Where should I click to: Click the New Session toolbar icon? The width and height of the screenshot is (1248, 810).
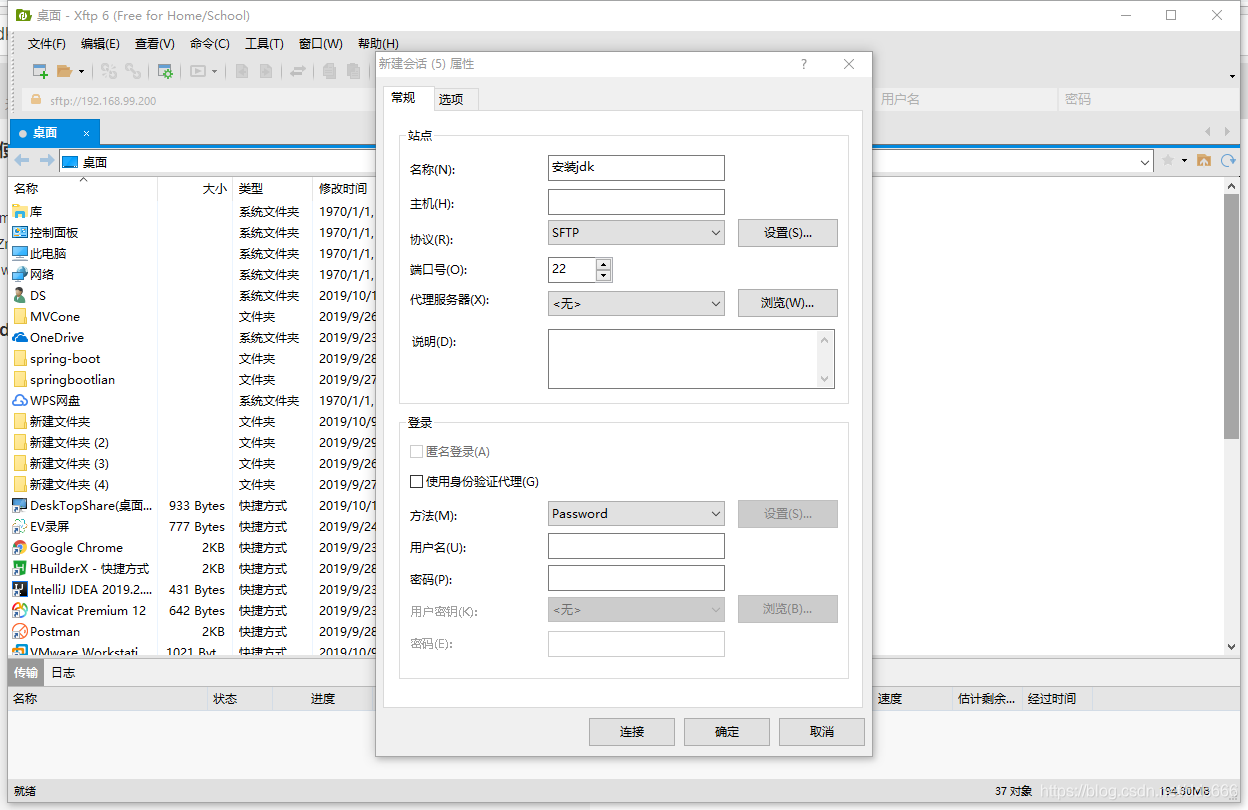pyautogui.click(x=40, y=71)
